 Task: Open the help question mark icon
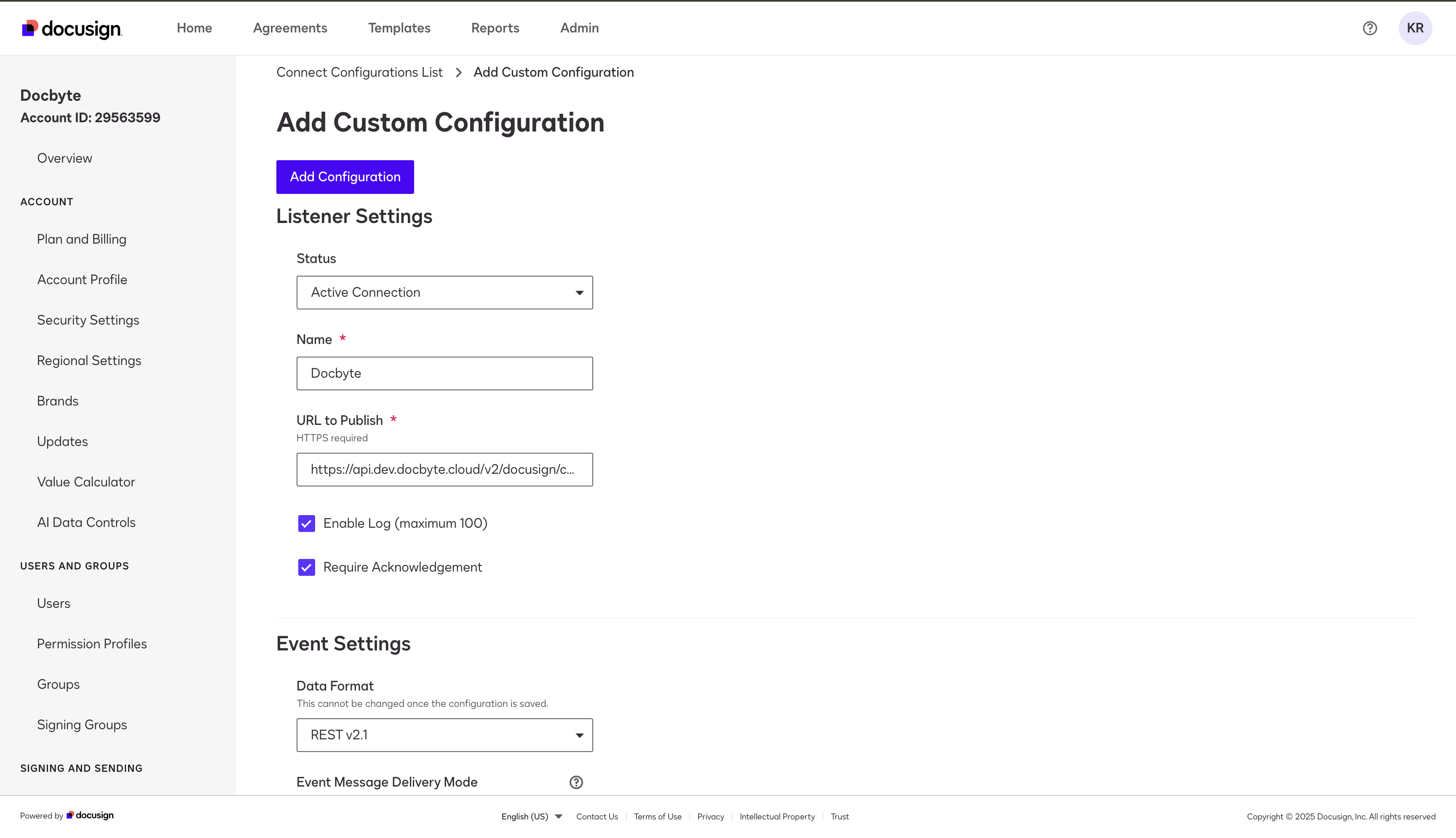click(x=1370, y=28)
